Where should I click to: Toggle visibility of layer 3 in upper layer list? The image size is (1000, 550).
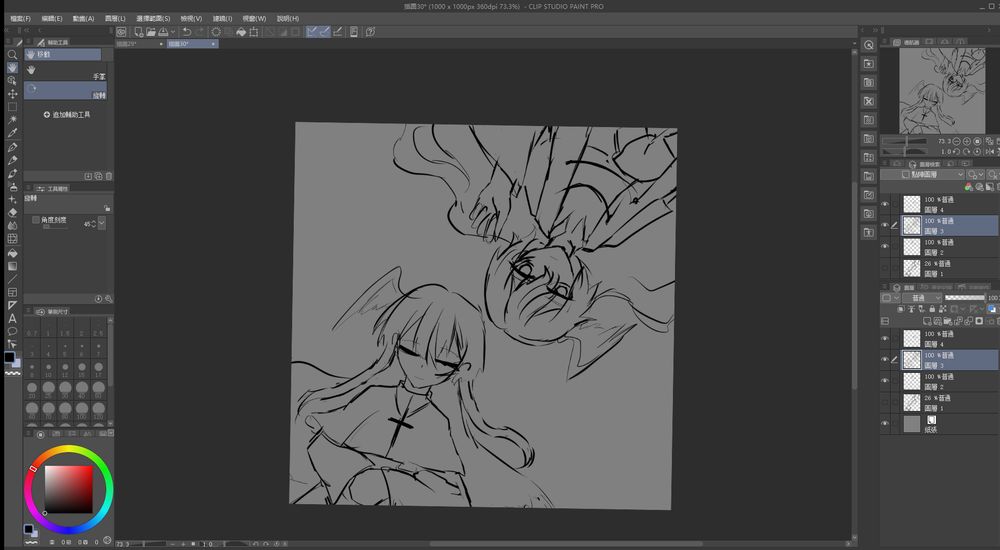pos(885,225)
